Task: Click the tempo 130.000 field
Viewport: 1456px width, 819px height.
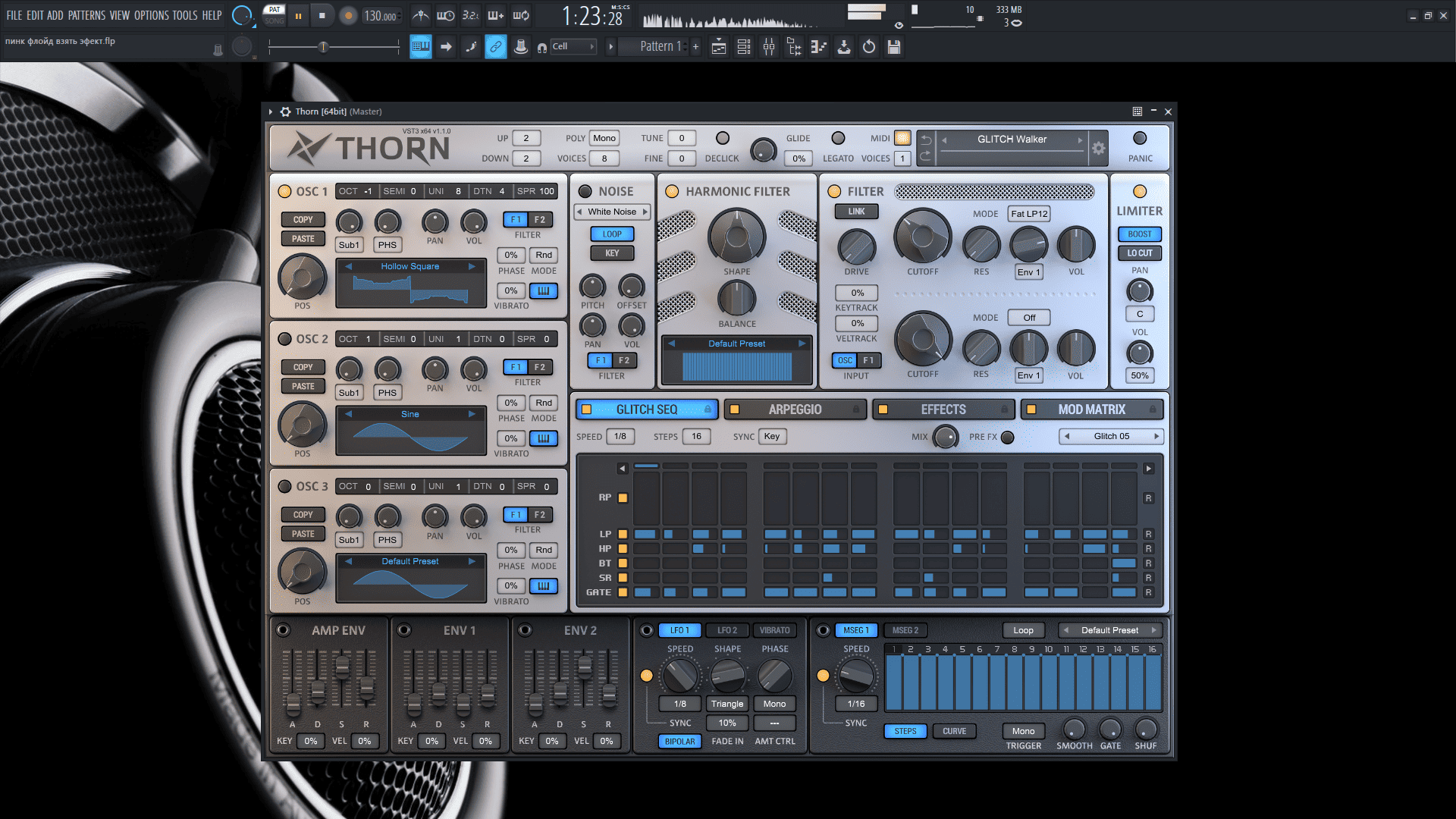Action: [381, 15]
